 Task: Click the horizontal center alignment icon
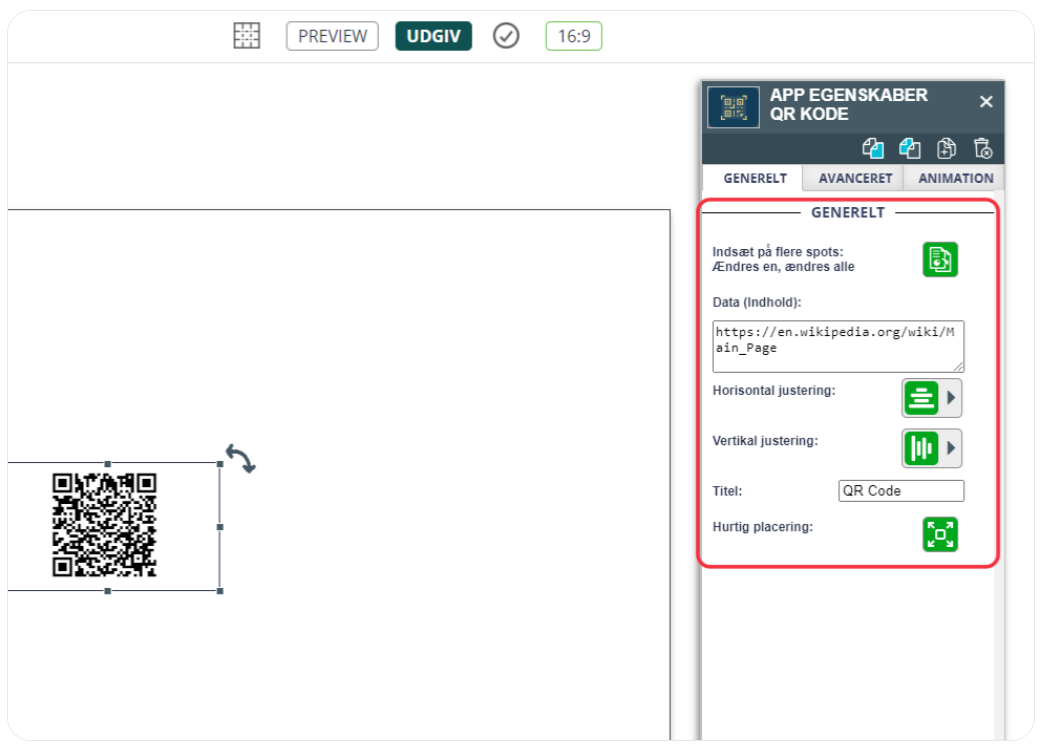pos(921,398)
